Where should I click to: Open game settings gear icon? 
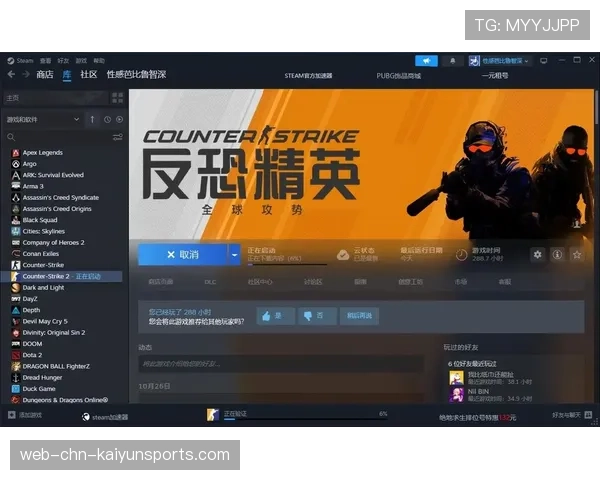click(537, 255)
